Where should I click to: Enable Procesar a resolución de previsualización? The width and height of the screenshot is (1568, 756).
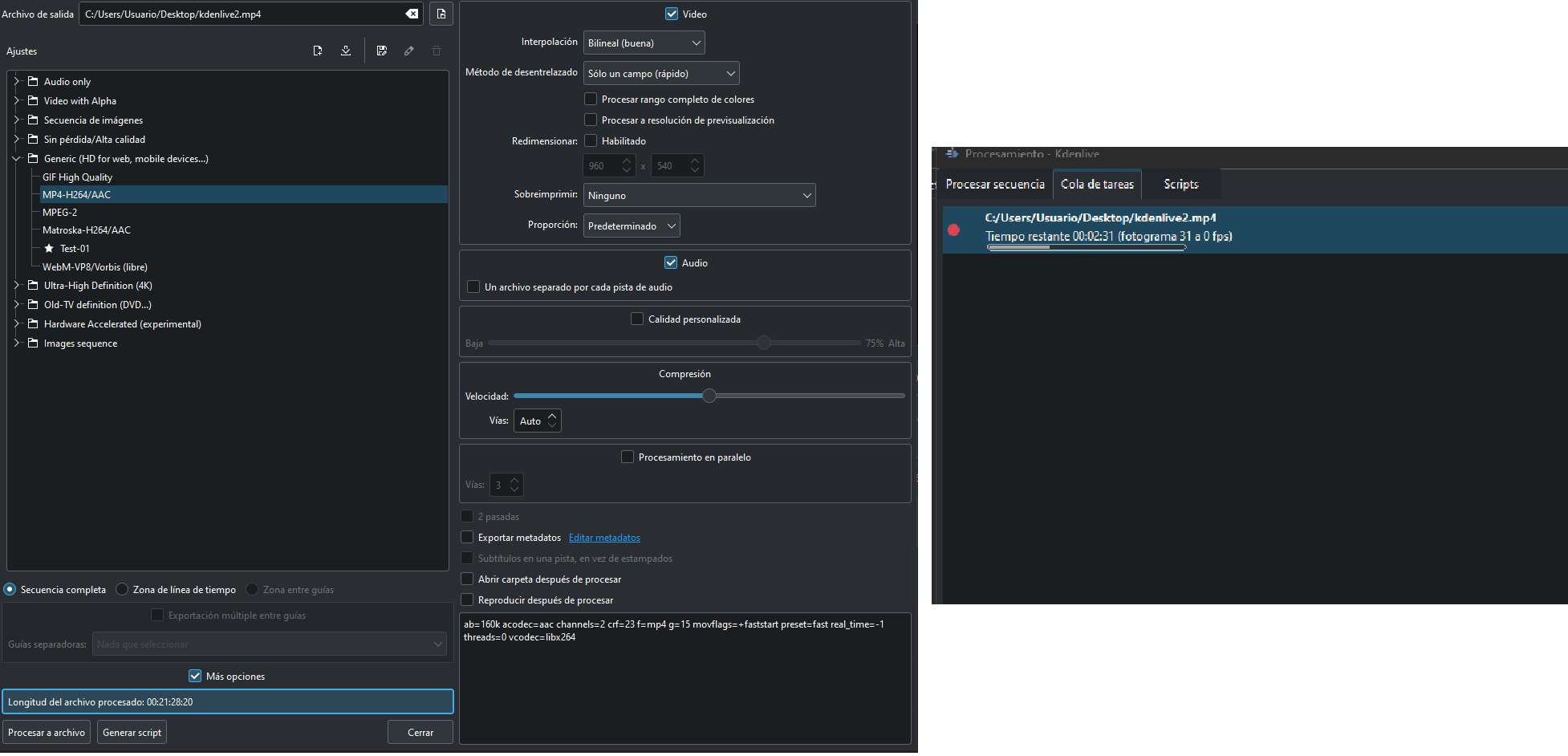(591, 120)
